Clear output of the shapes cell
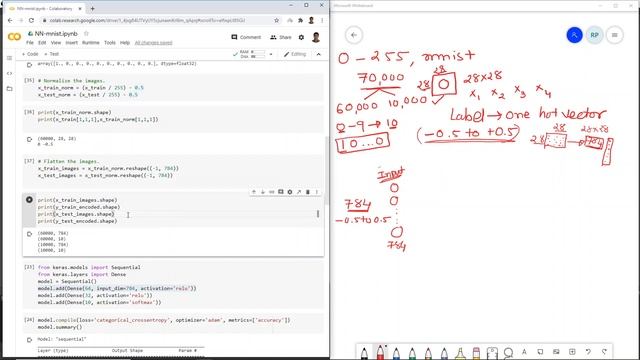 pyautogui.click(x=29, y=234)
